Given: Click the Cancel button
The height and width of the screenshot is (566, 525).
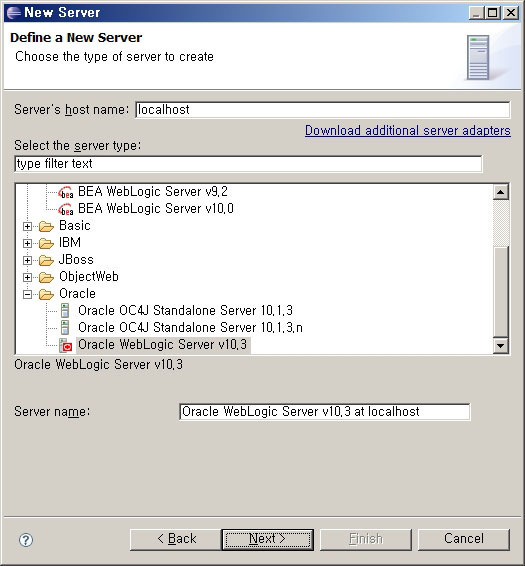Looking at the screenshot, I should (x=464, y=539).
